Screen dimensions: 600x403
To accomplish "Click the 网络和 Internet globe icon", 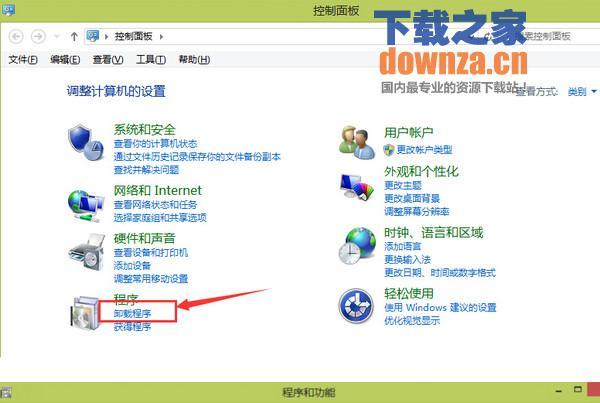I will click(86, 206).
